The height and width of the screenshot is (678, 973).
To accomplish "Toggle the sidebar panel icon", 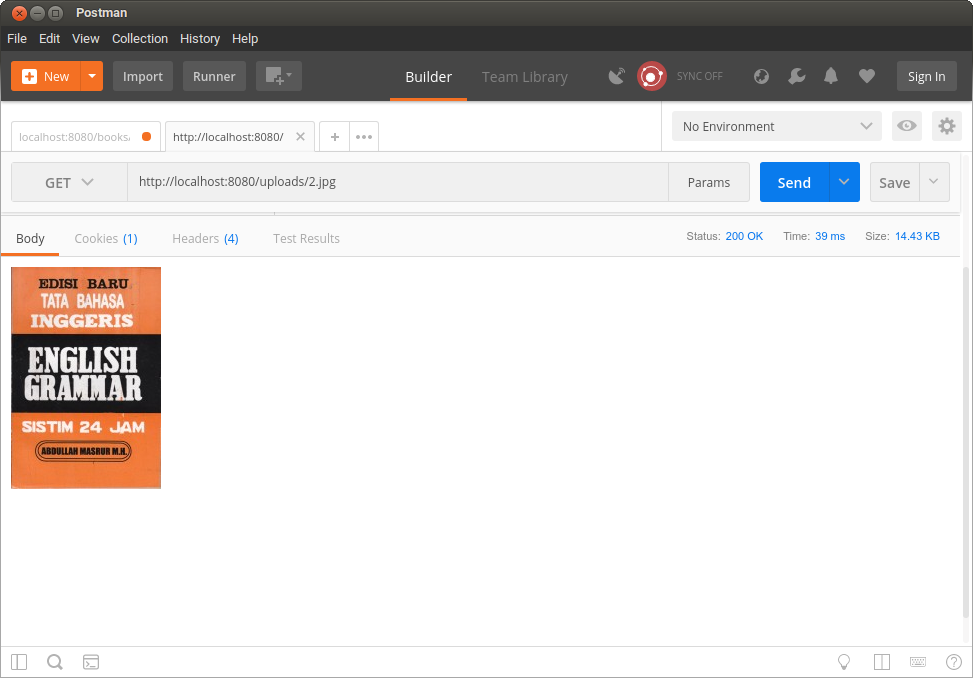I will 18,661.
